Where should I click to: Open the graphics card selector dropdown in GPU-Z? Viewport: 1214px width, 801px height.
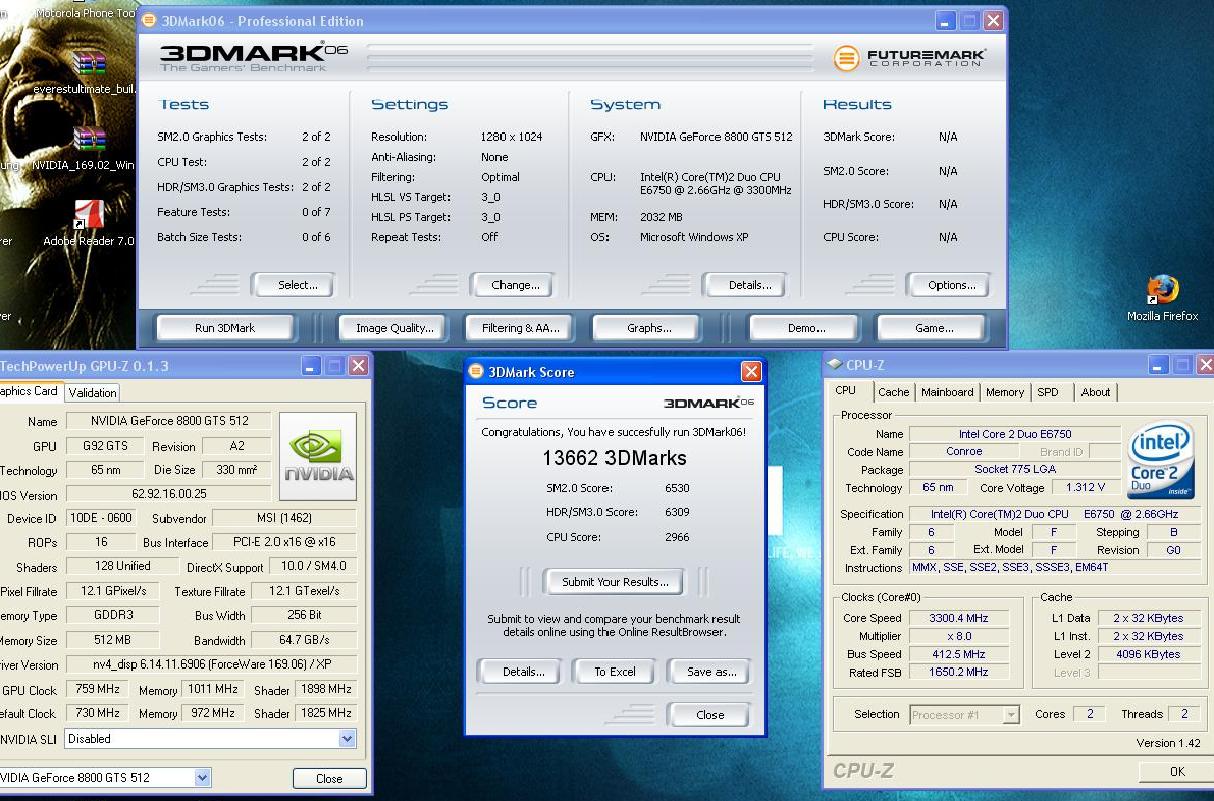point(202,777)
